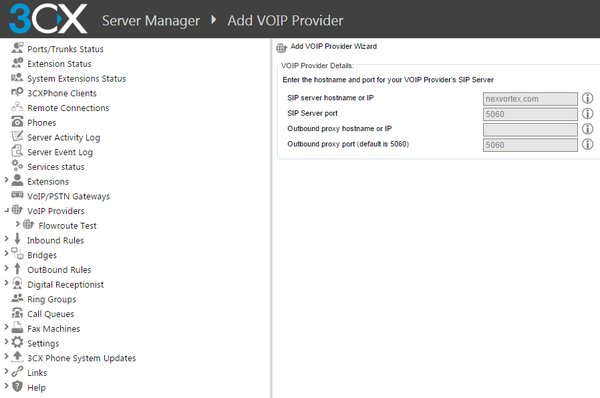Show info for Outbound proxy hostname
This screenshot has width=600, height=398.
coord(587,129)
